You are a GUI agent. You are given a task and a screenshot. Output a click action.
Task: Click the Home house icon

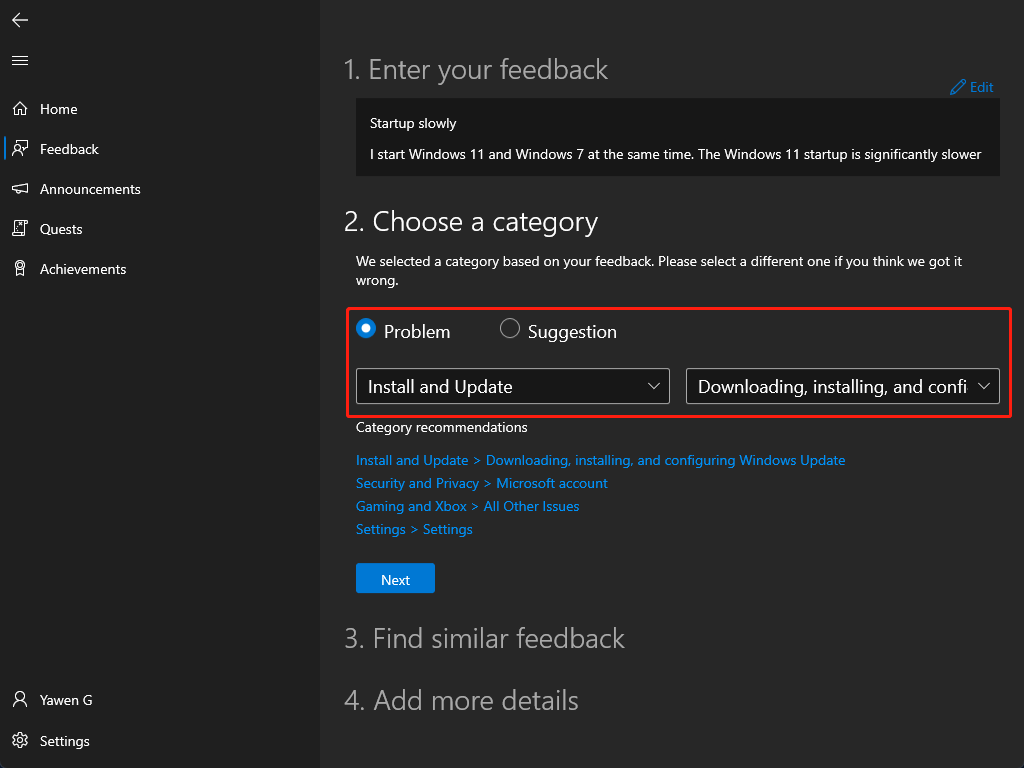(20, 109)
